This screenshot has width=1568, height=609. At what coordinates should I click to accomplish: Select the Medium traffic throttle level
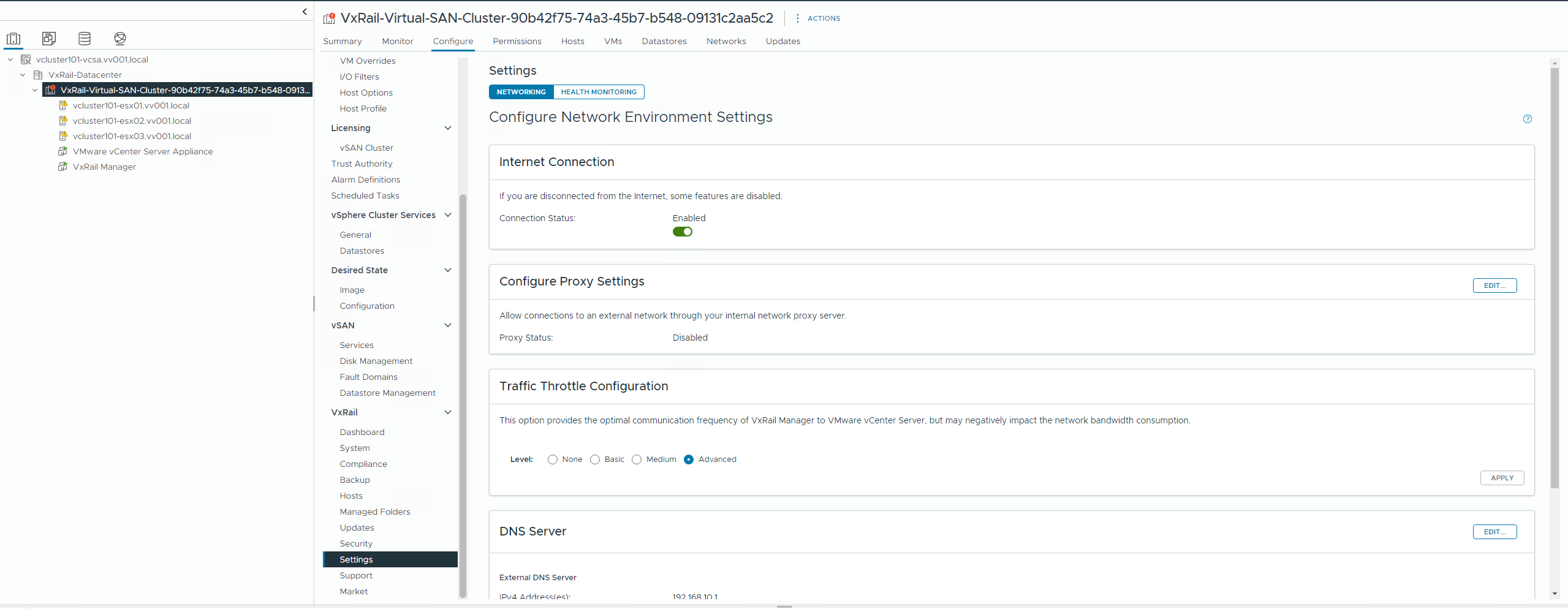click(636, 459)
